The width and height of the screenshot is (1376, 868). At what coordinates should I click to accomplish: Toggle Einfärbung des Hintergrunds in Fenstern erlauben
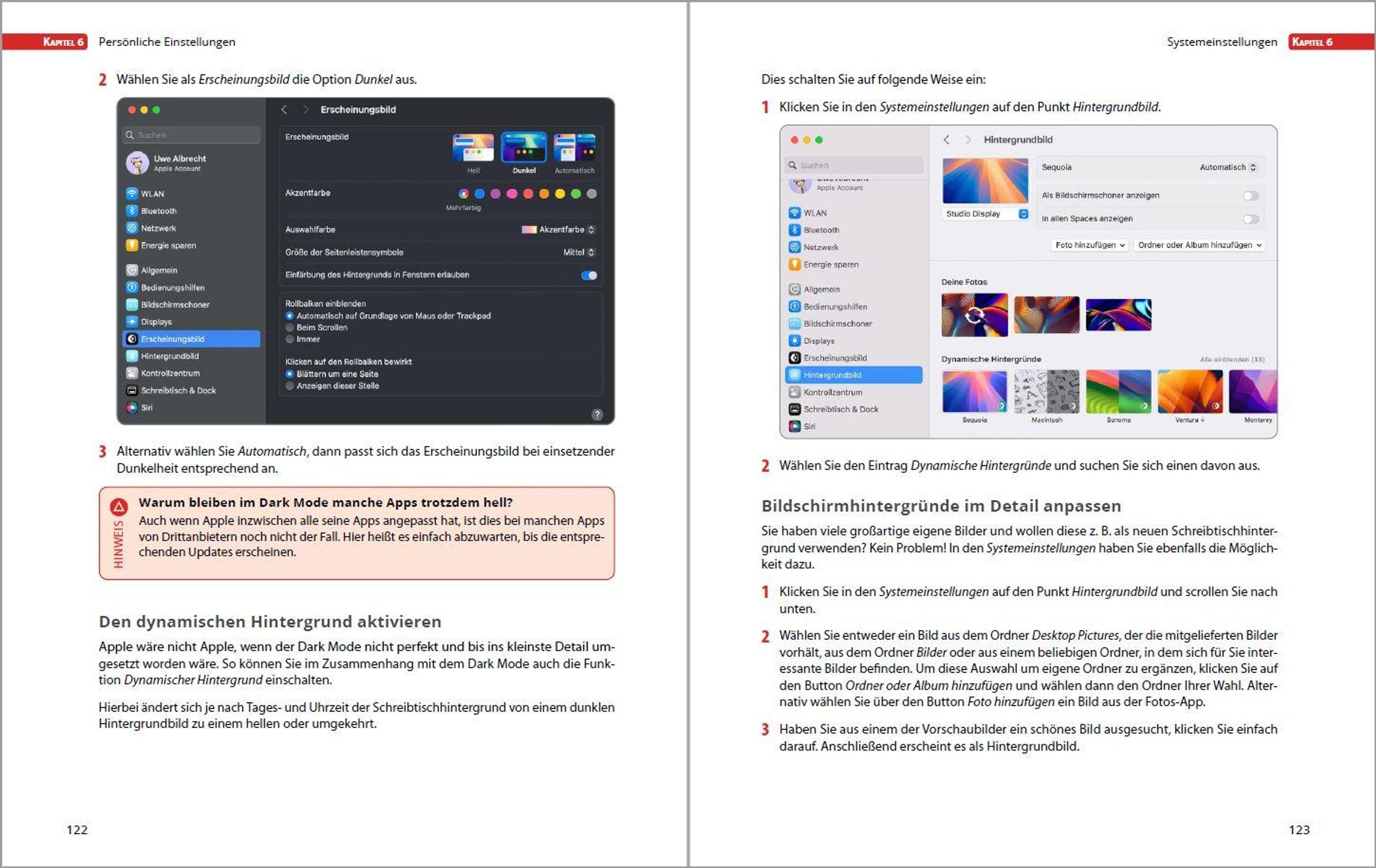tap(589, 275)
